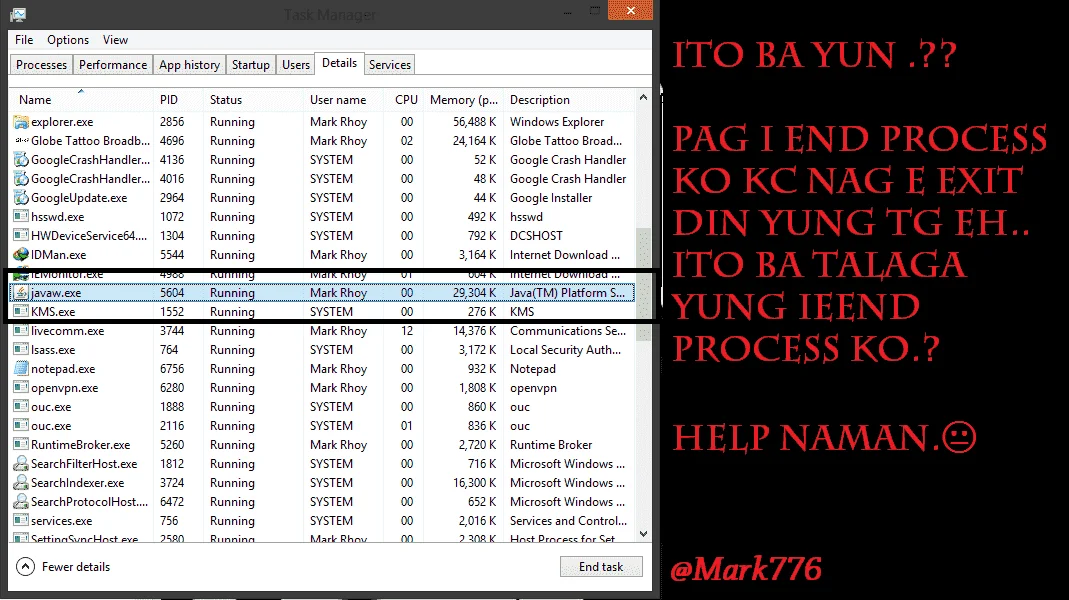
Task: Click the Runtime Broker description
Action: point(551,445)
